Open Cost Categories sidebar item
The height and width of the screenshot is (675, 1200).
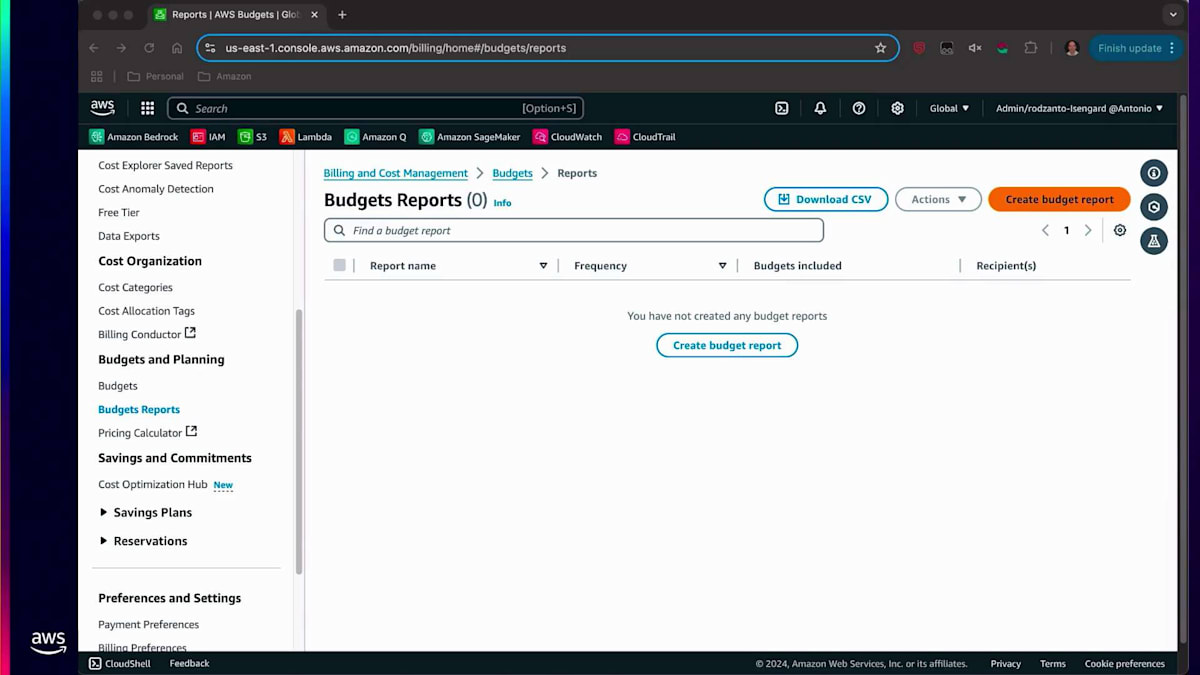pos(135,288)
